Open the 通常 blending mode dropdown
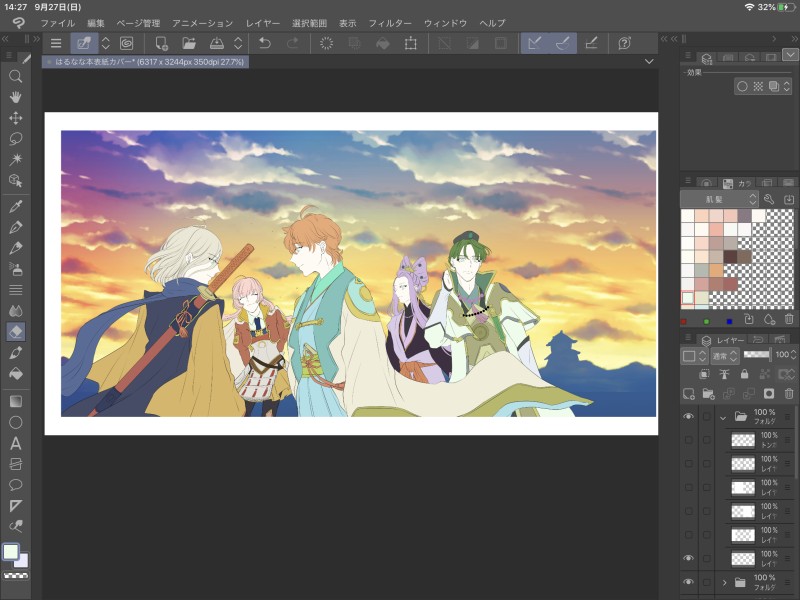The width and height of the screenshot is (800, 600). point(725,356)
